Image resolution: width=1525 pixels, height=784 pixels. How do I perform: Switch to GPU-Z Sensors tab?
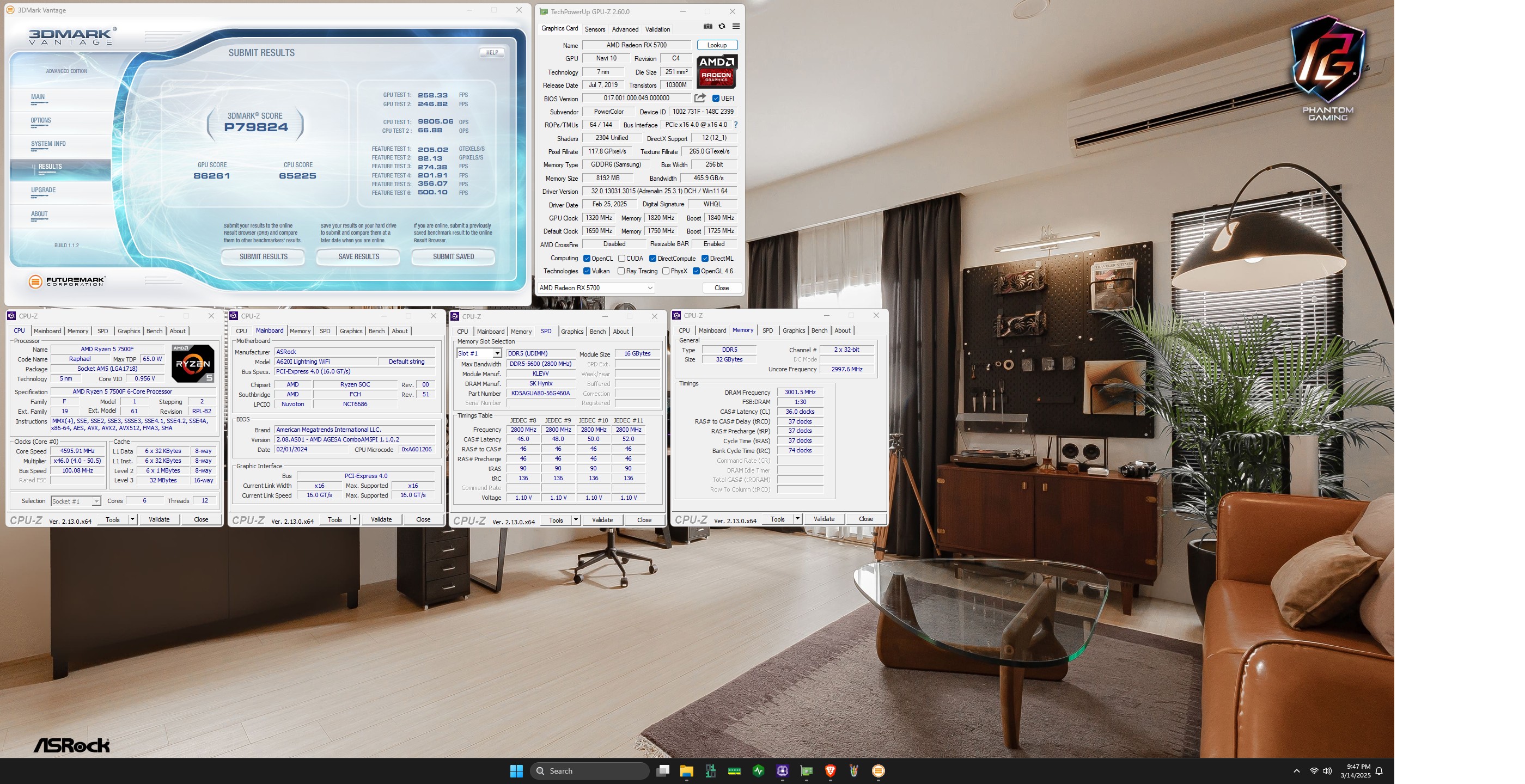595,29
